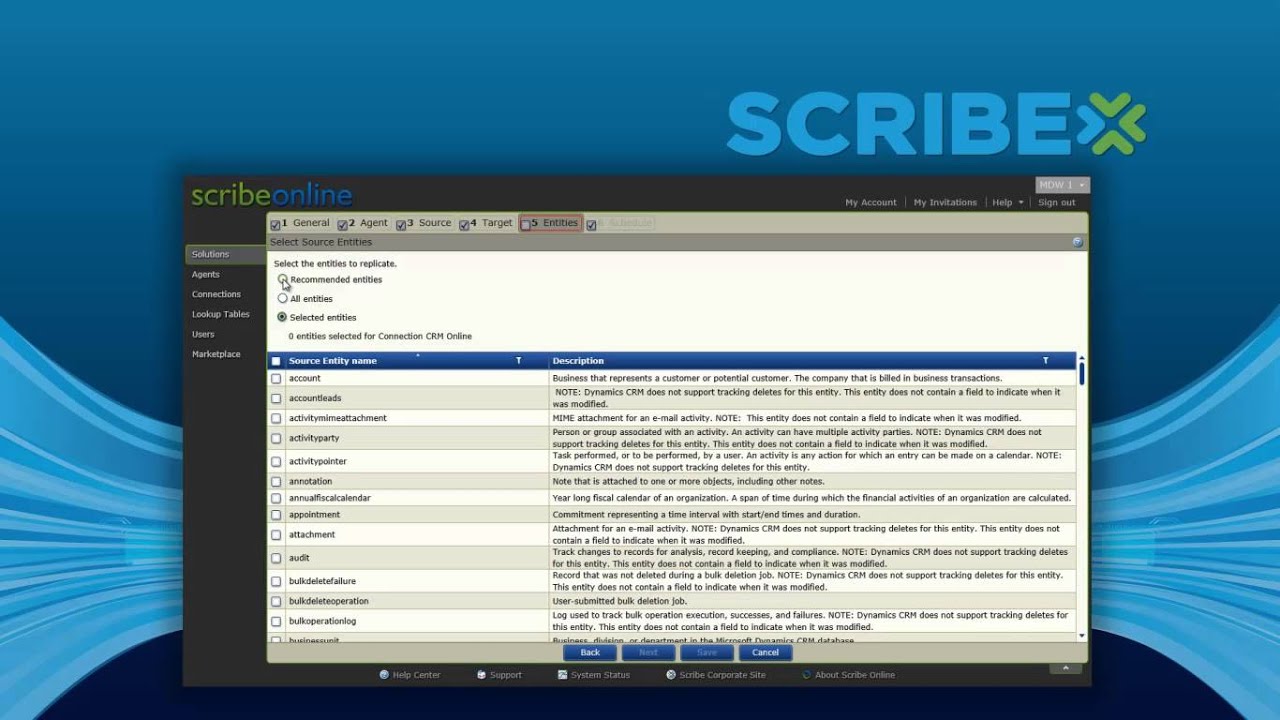Check the attachment entity checkbox
The image size is (1280, 720).
click(276, 535)
